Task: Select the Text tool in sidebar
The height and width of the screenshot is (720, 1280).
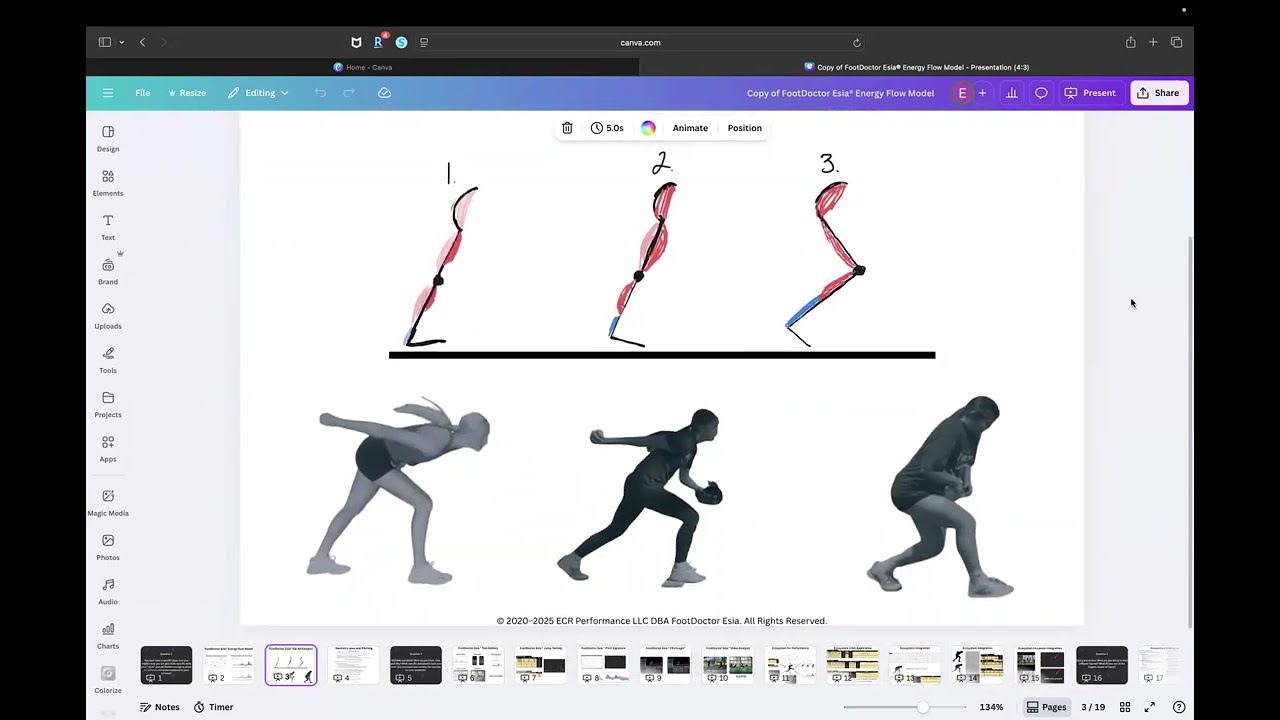Action: click(x=108, y=227)
